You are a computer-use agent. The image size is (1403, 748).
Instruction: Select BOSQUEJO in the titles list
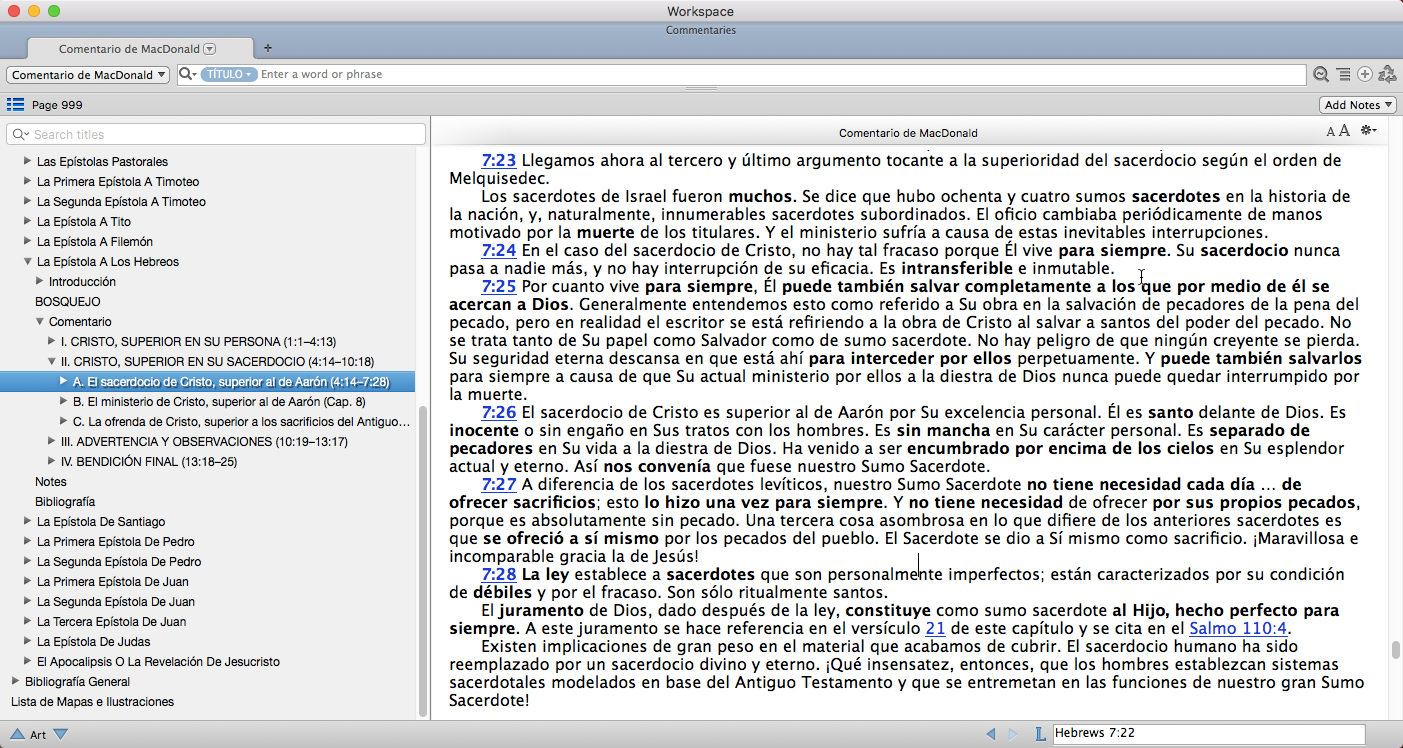(x=68, y=301)
